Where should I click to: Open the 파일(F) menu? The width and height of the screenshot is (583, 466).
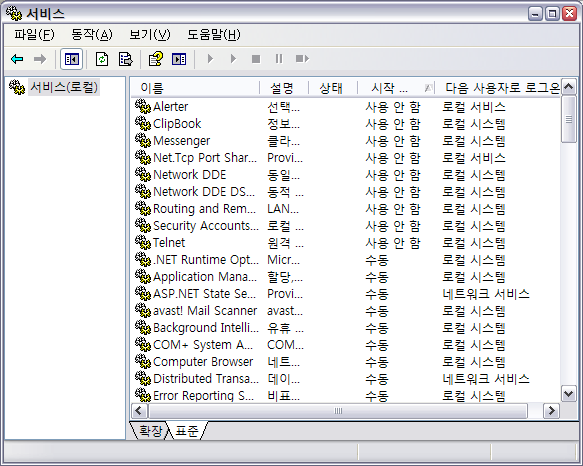point(34,35)
